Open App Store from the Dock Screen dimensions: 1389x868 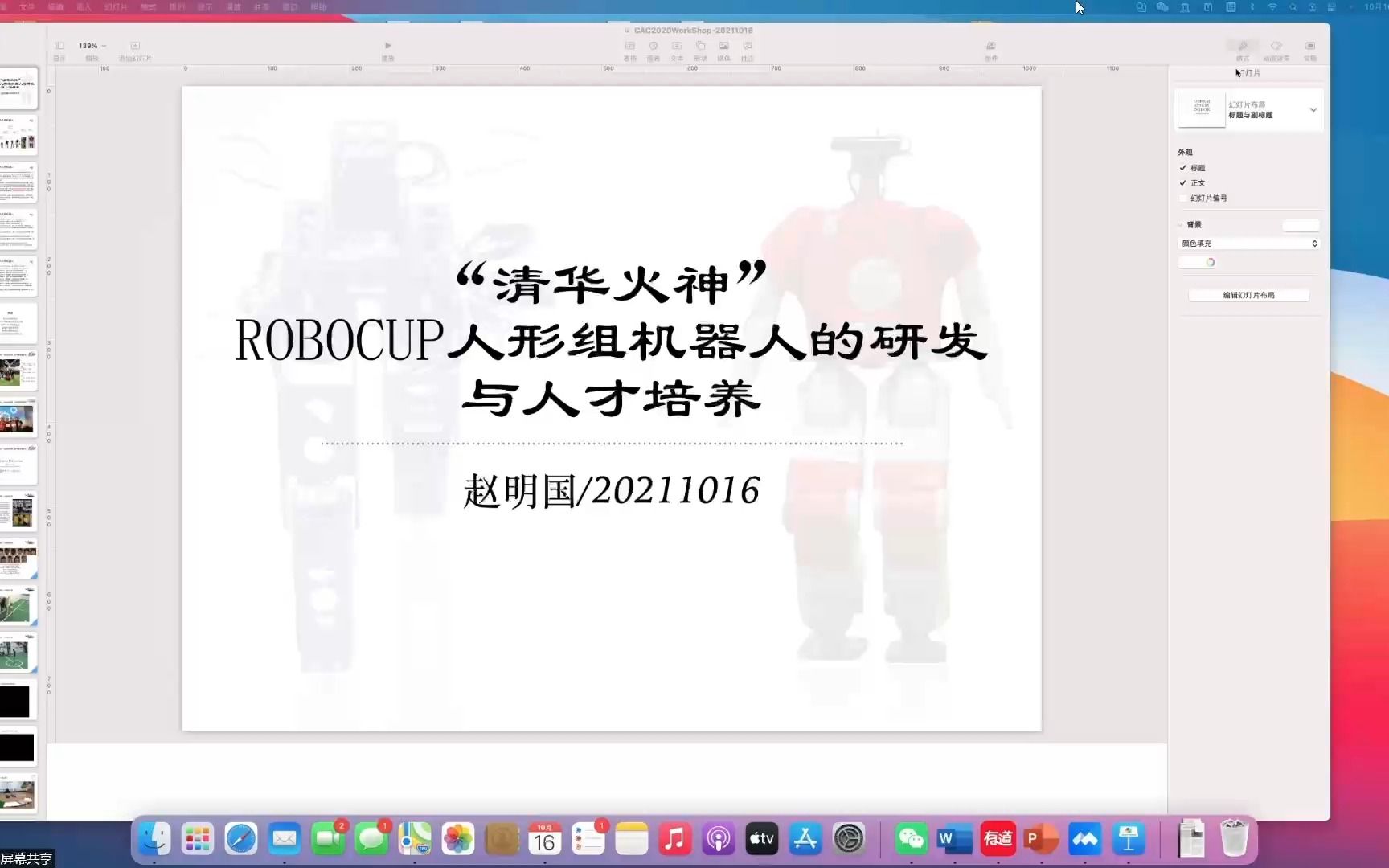point(805,840)
